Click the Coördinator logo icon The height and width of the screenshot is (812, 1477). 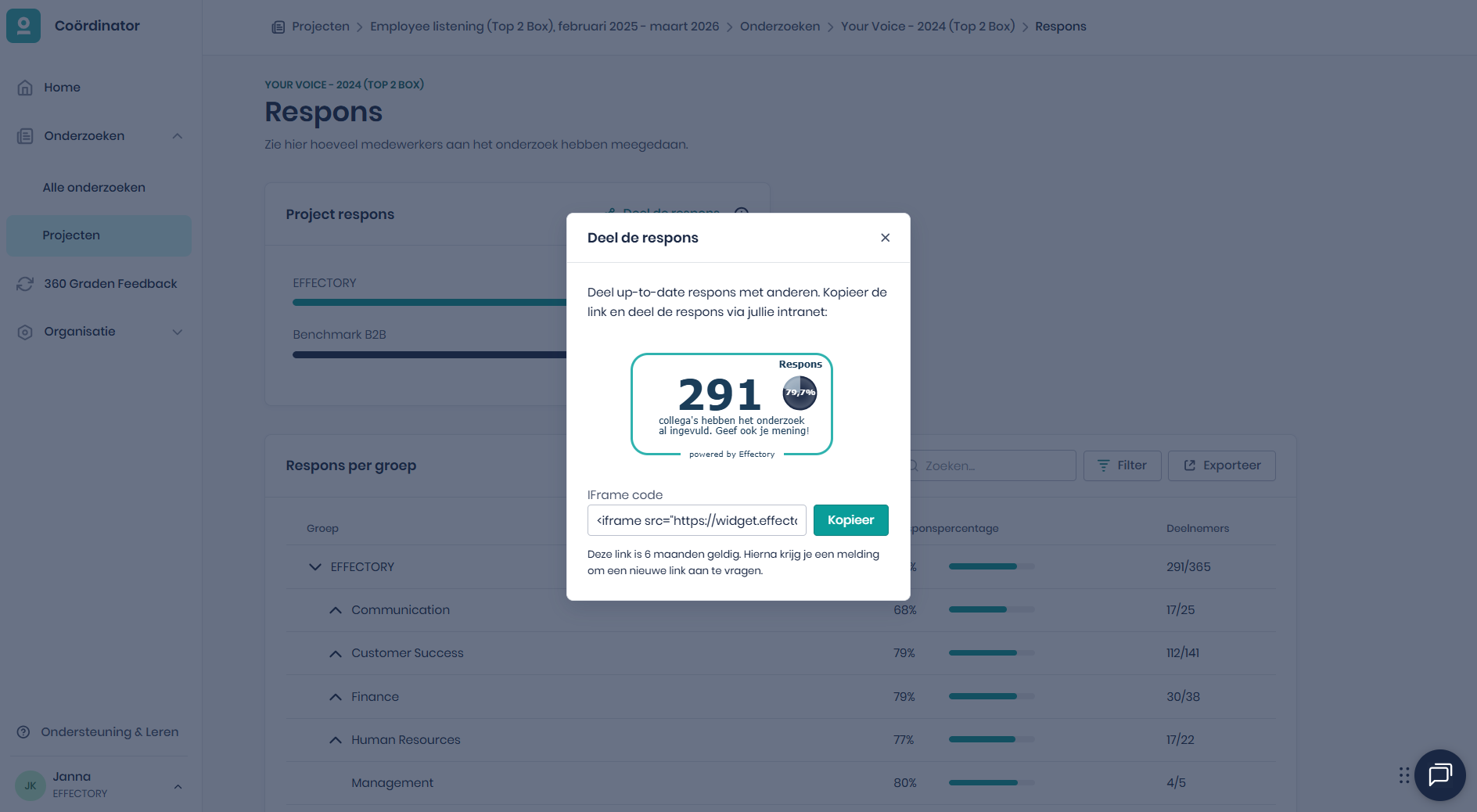point(23,26)
